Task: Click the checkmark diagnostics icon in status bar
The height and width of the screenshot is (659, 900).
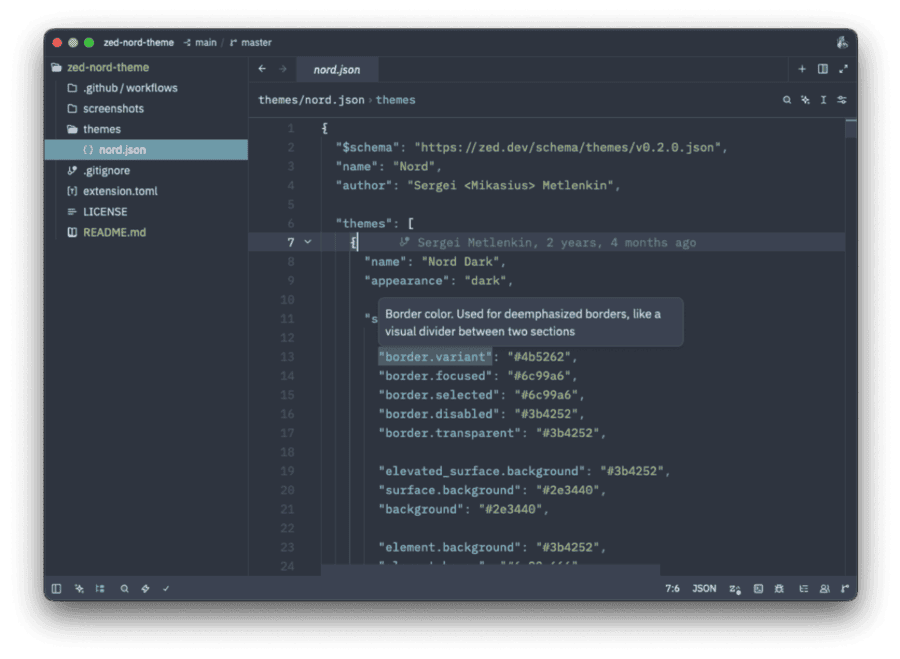Action: click(x=166, y=588)
